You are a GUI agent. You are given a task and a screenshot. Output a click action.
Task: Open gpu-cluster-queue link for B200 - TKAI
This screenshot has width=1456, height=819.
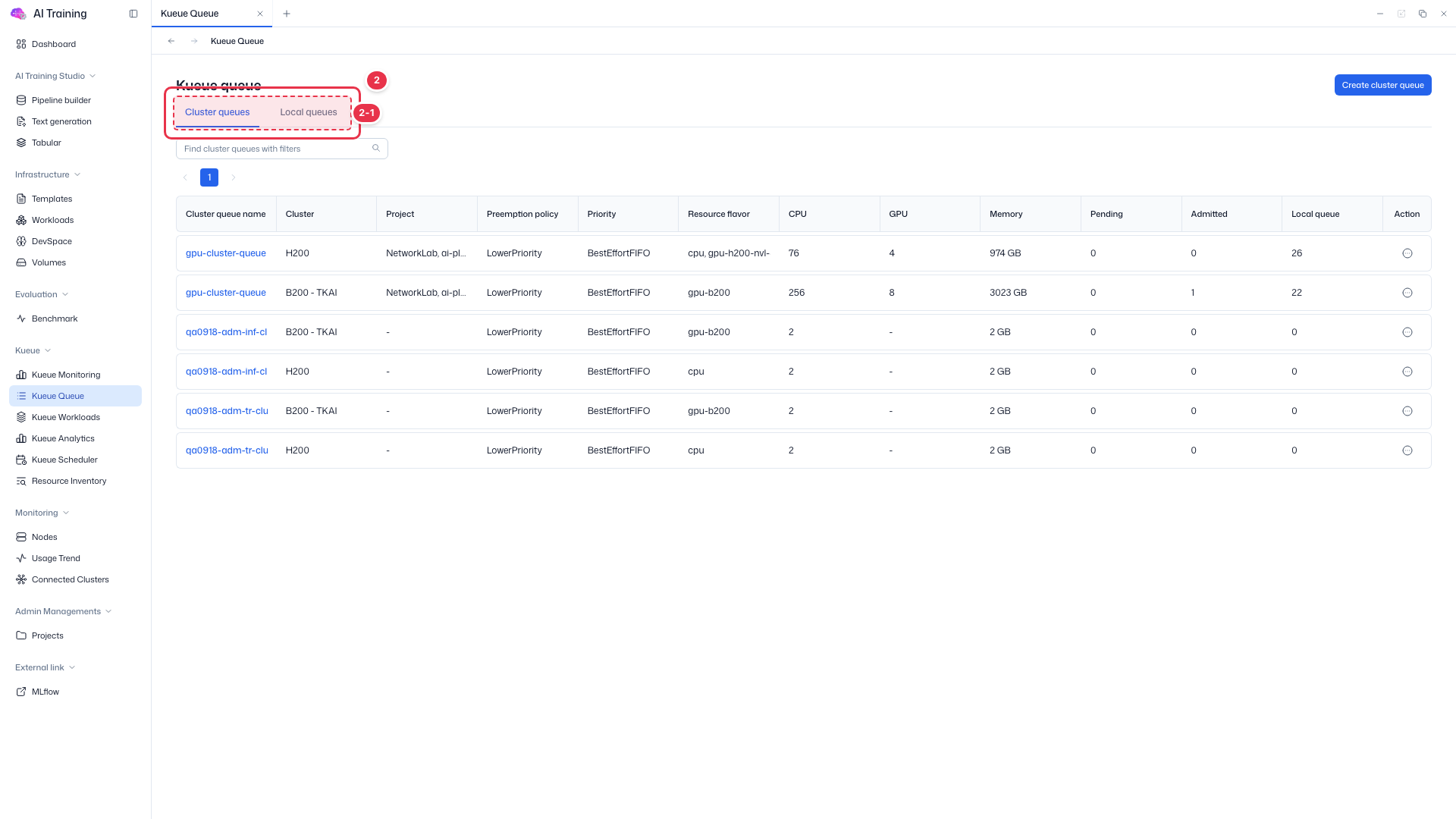[x=226, y=293]
